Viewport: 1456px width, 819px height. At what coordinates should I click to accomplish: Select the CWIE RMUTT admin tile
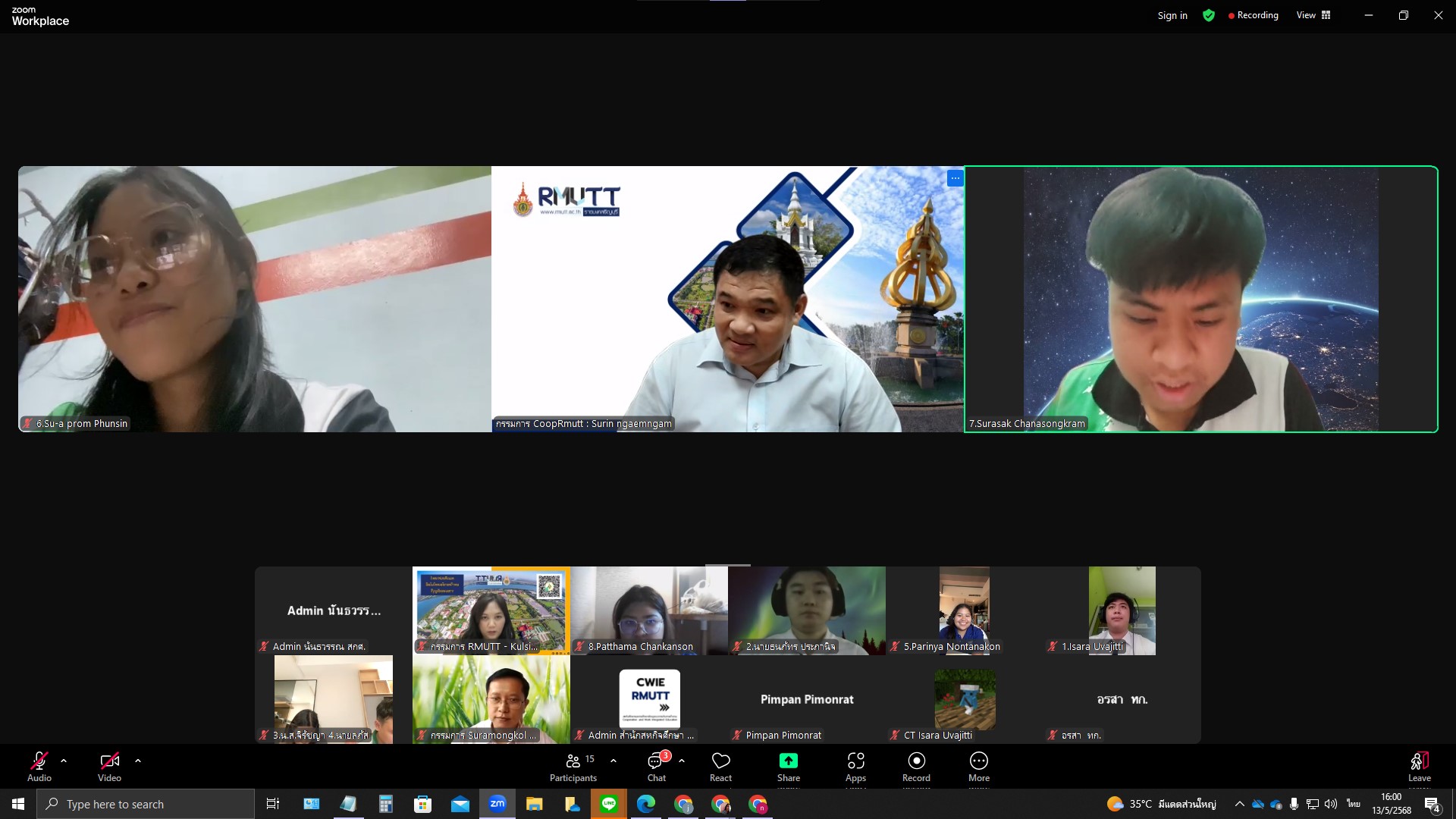pyautogui.click(x=649, y=699)
